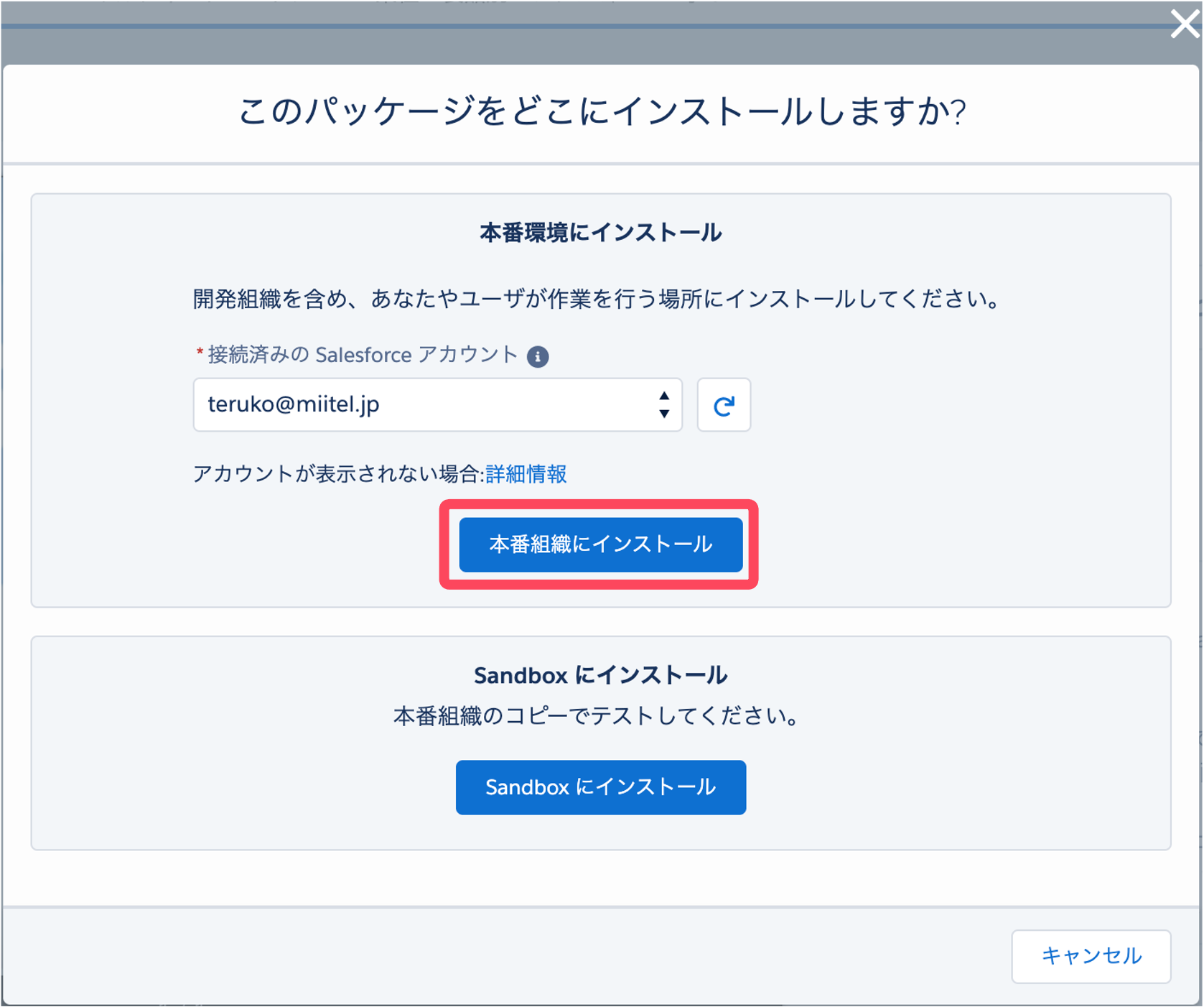Click the dialog title このパッケージをどこにインストールしますか?

602,112
